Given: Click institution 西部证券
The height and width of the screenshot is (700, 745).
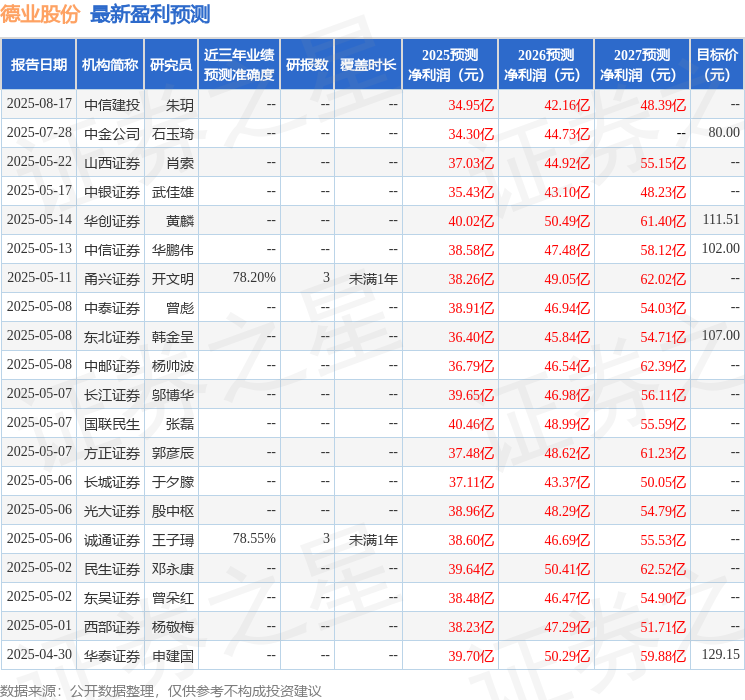Looking at the screenshot, I should click(112, 626).
